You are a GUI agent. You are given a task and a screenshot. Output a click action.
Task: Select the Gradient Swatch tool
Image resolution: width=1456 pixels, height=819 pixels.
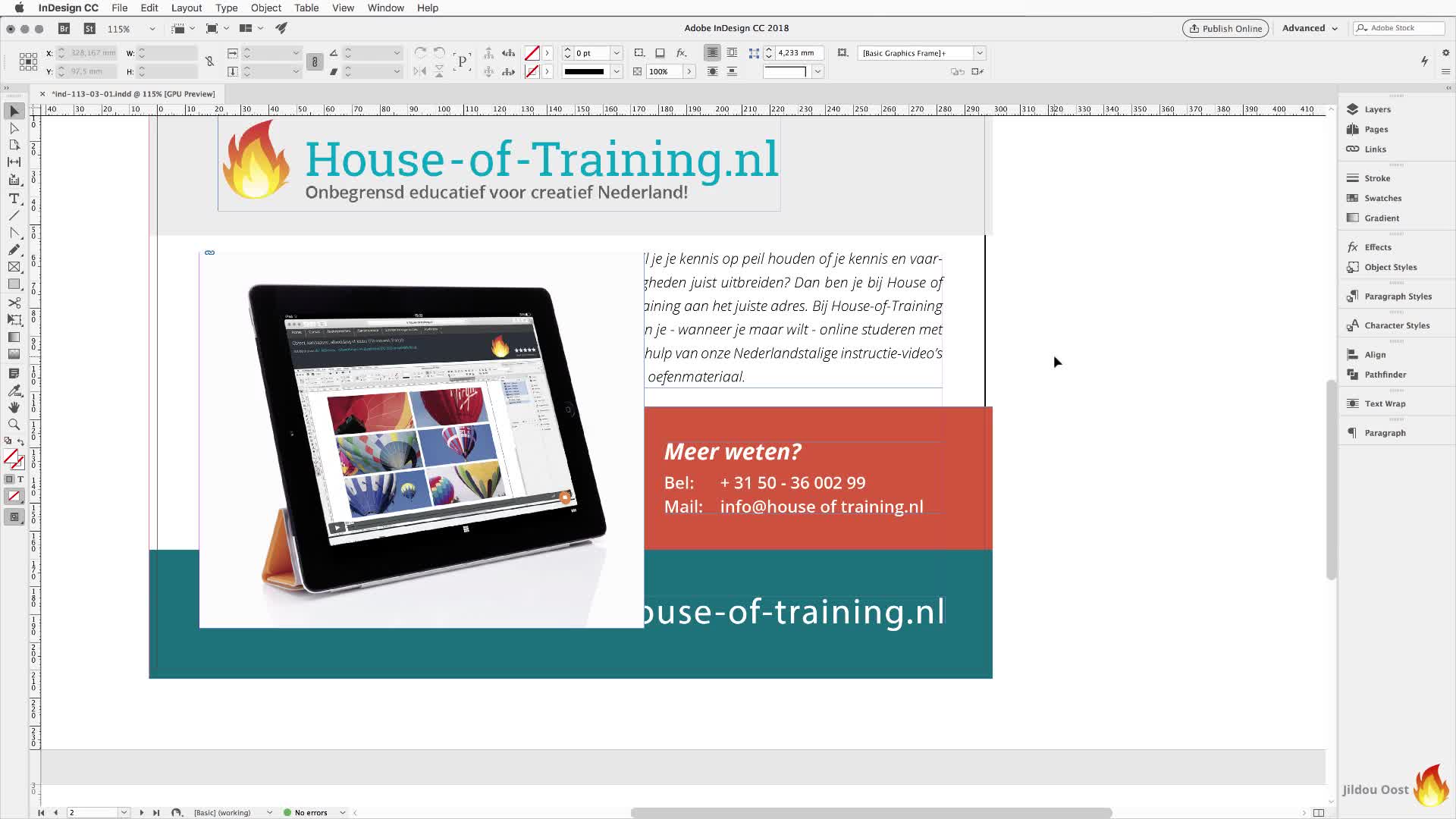point(14,337)
